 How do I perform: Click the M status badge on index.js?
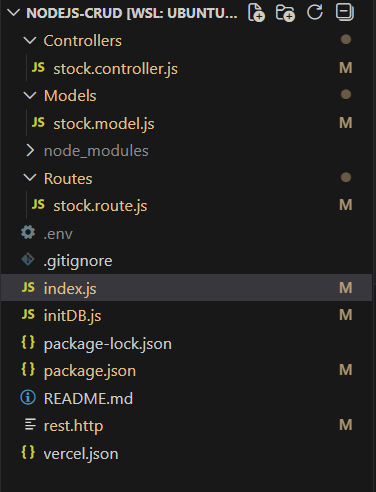346,288
